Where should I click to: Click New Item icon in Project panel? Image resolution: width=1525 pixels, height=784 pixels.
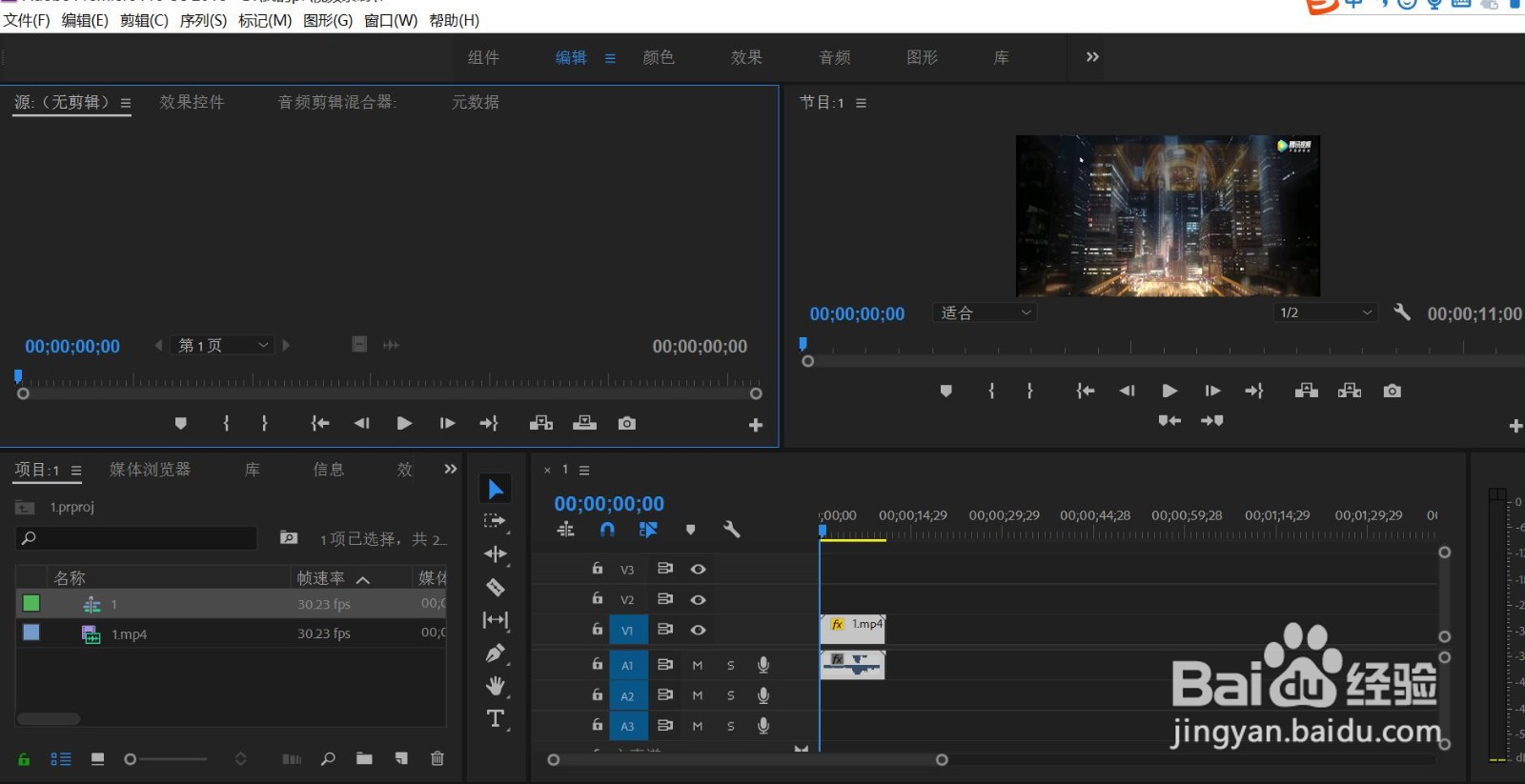pos(401,758)
